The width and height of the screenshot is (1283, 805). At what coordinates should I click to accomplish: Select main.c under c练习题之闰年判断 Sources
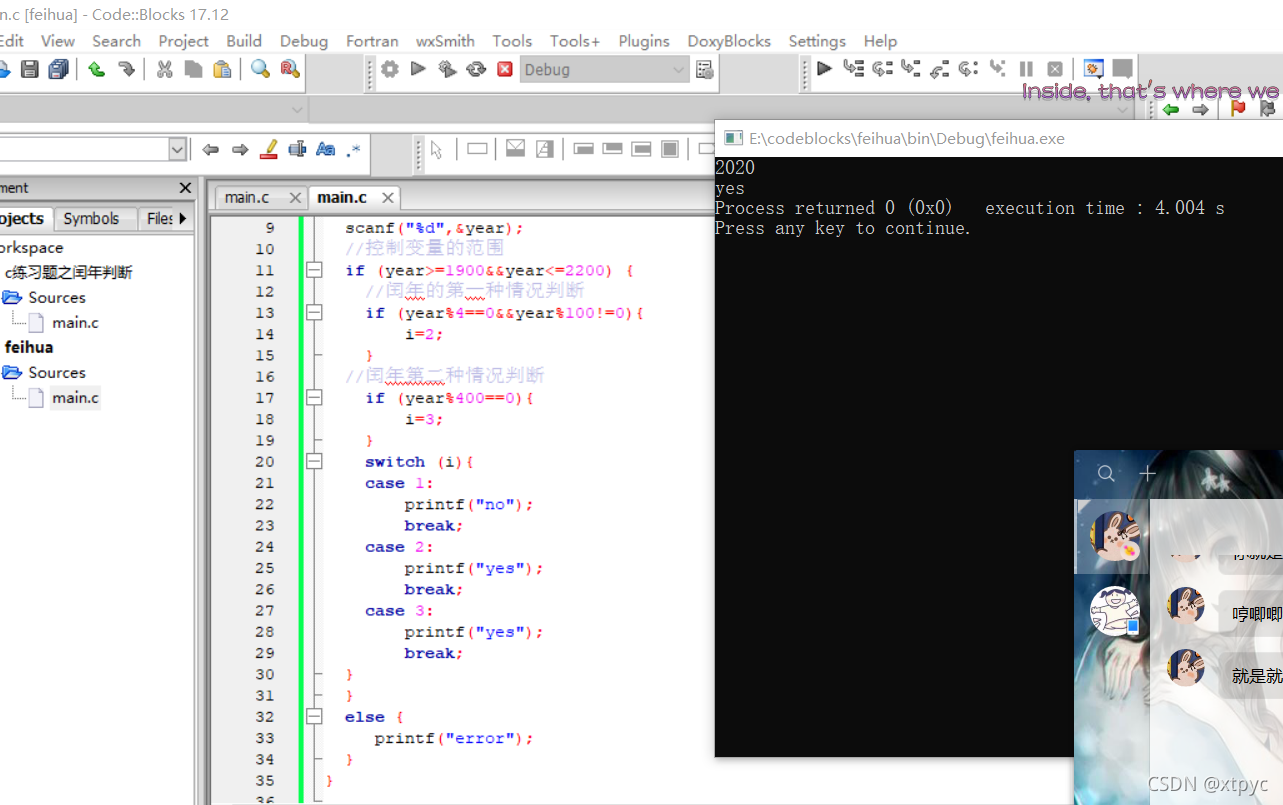pos(75,322)
